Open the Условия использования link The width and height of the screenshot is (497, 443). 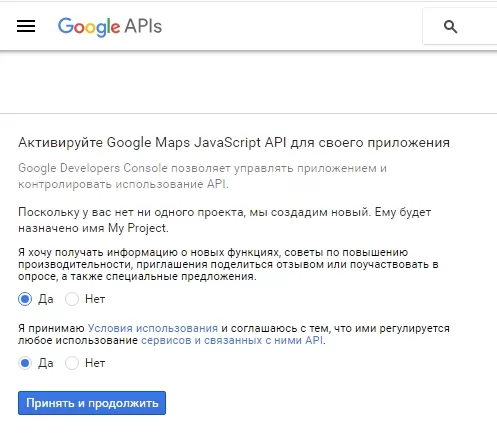coord(153,328)
